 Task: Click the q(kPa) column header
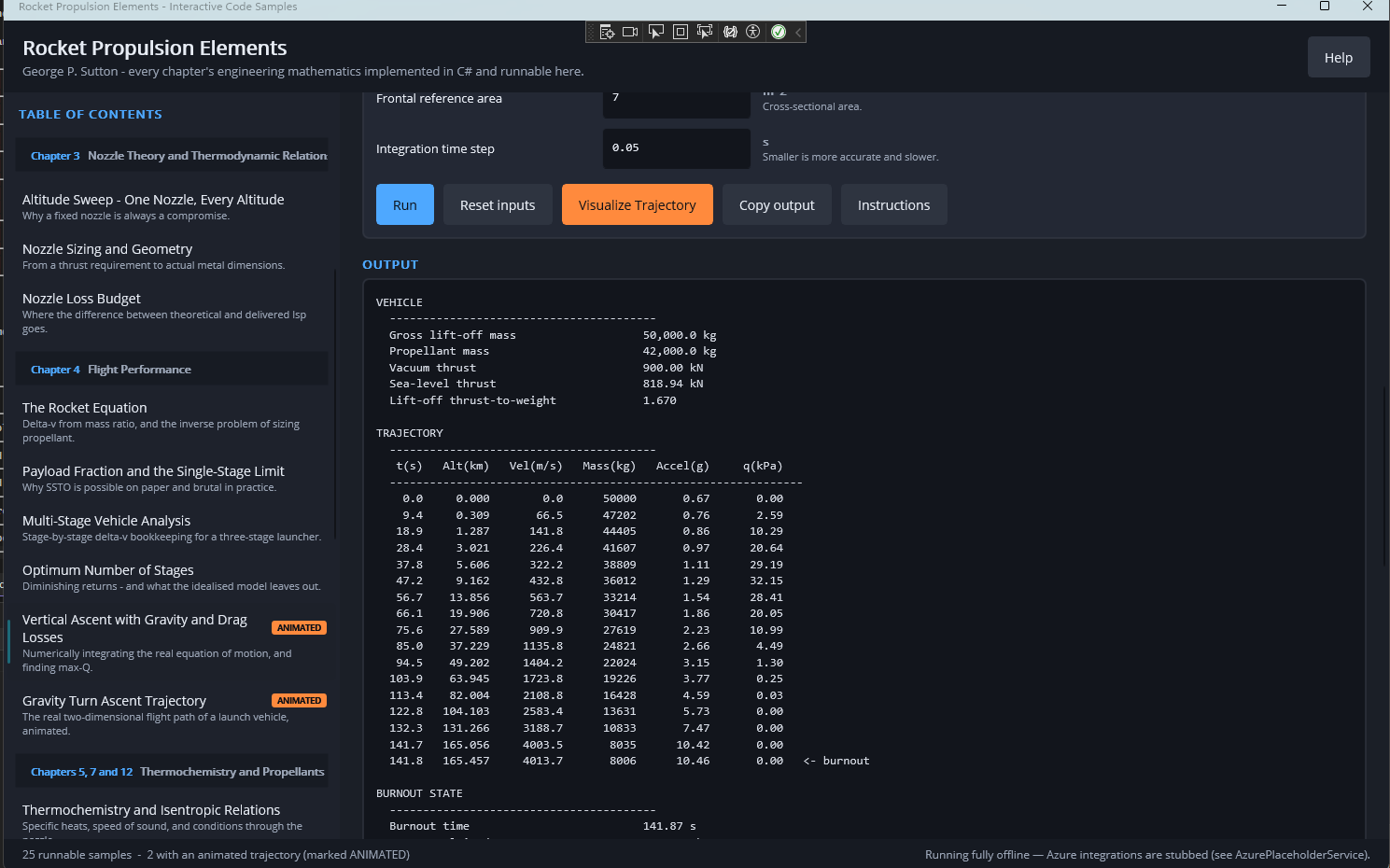763,466
